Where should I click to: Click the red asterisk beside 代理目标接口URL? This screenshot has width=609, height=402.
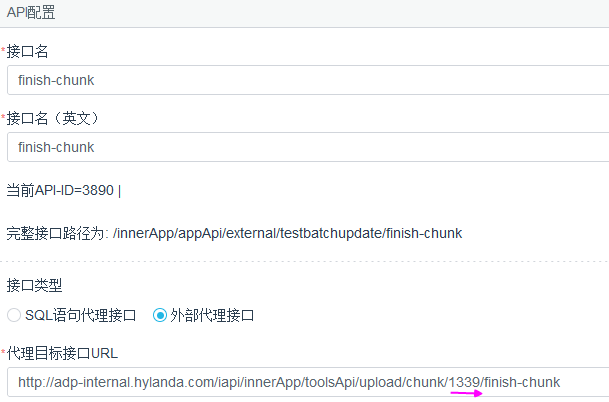tap(3, 352)
